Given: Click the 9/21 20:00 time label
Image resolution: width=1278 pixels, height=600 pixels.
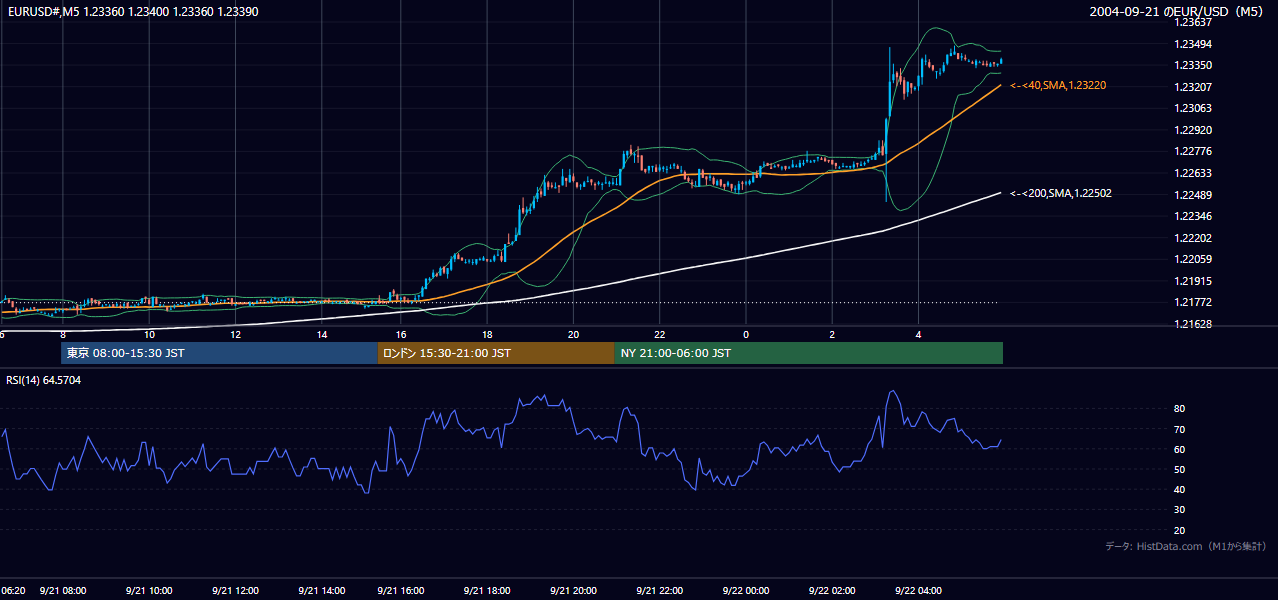Looking at the screenshot, I should [572, 590].
